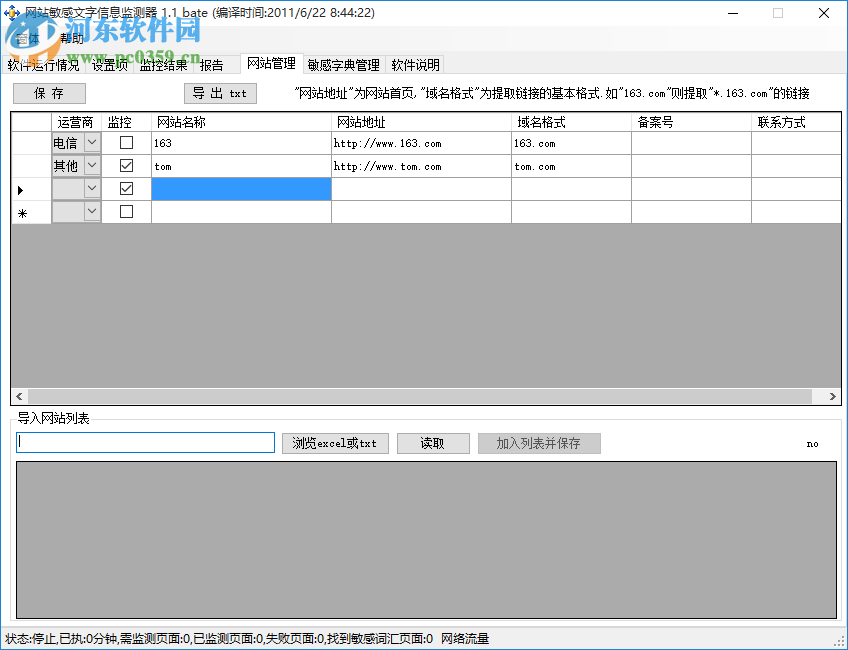Image resolution: width=848 pixels, height=650 pixels.
Task: Browse for an excel or txt file
Action: pyautogui.click(x=335, y=443)
